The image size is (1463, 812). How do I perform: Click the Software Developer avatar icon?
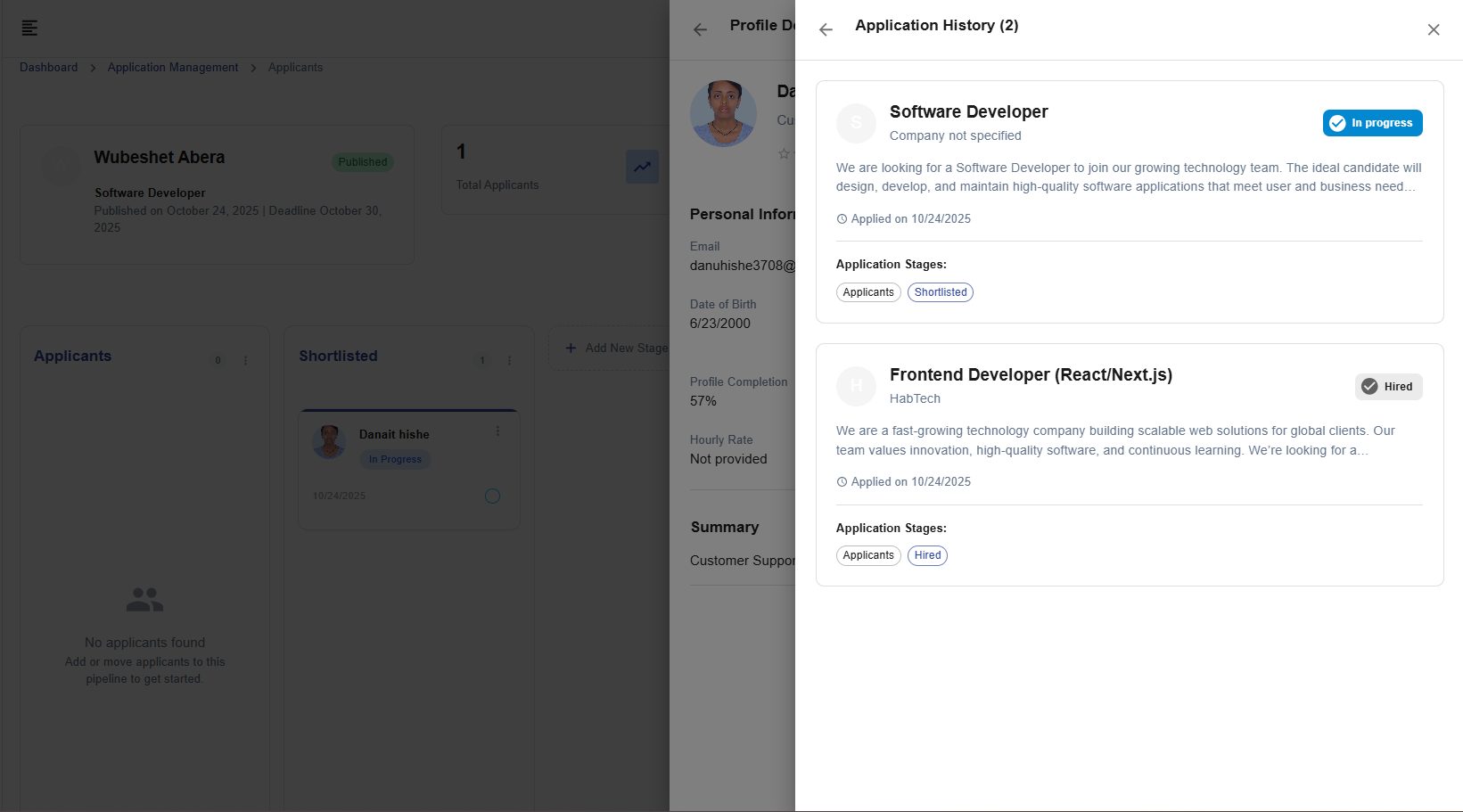(856, 123)
